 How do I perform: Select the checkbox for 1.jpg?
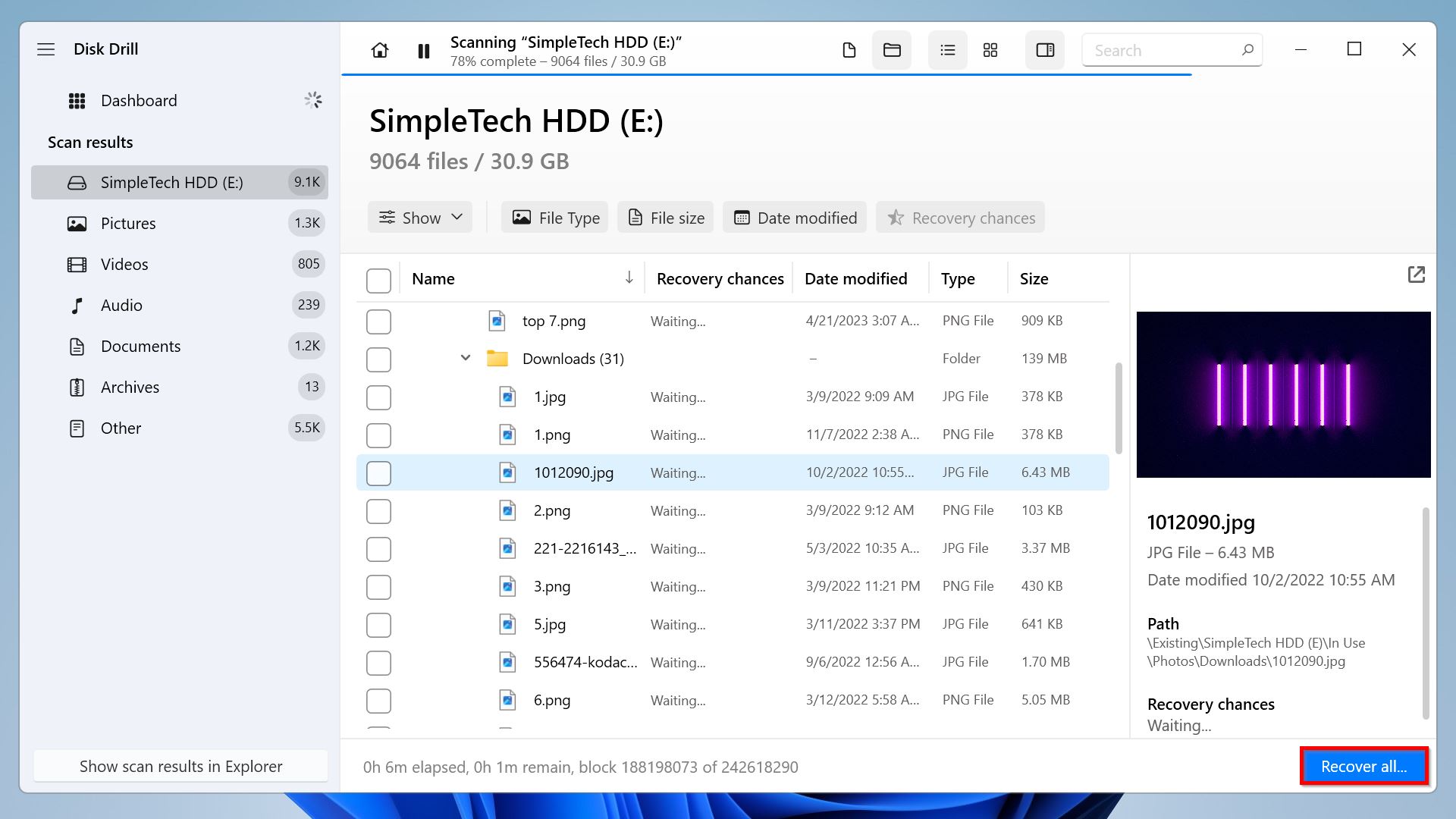click(378, 396)
